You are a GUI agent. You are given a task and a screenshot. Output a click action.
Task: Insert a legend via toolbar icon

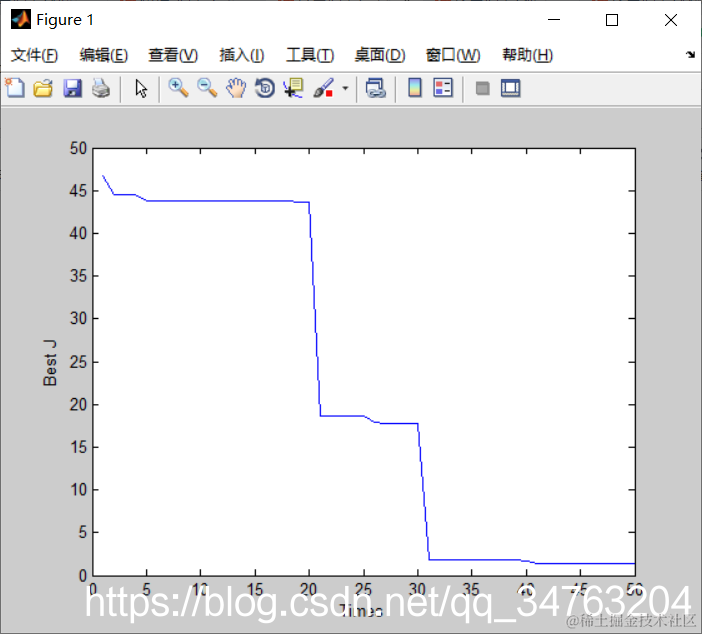(443, 88)
